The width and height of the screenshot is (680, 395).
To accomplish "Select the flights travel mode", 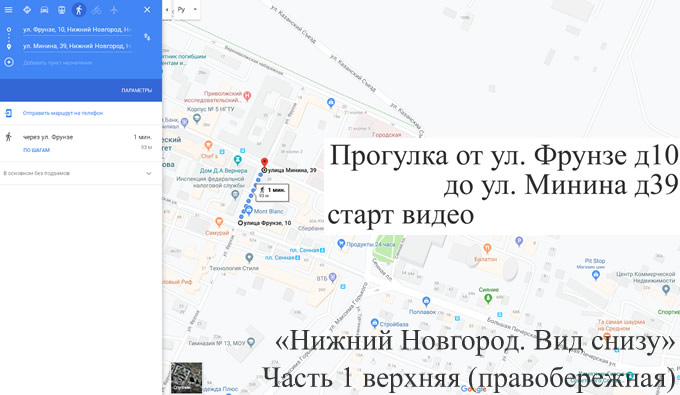I will pyautogui.click(x=114, y=10).
